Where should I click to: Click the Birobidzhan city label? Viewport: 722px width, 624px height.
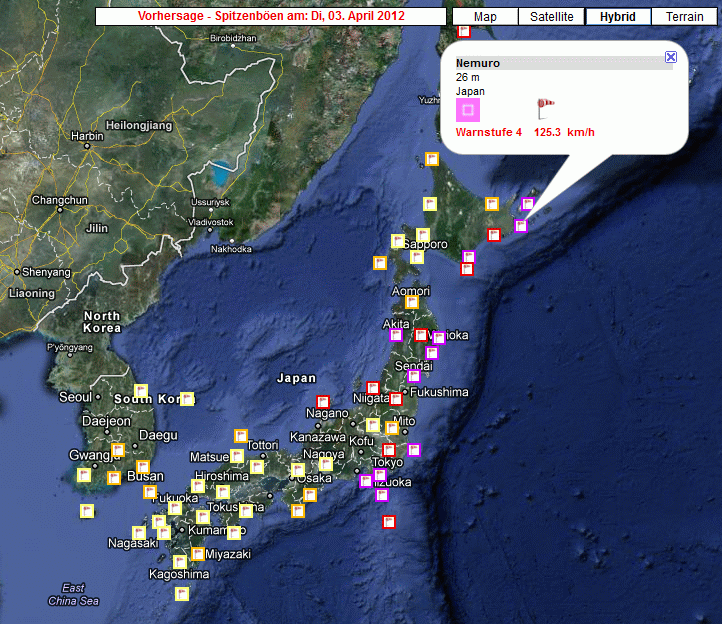pyautogui.click(x=233, y=38)
